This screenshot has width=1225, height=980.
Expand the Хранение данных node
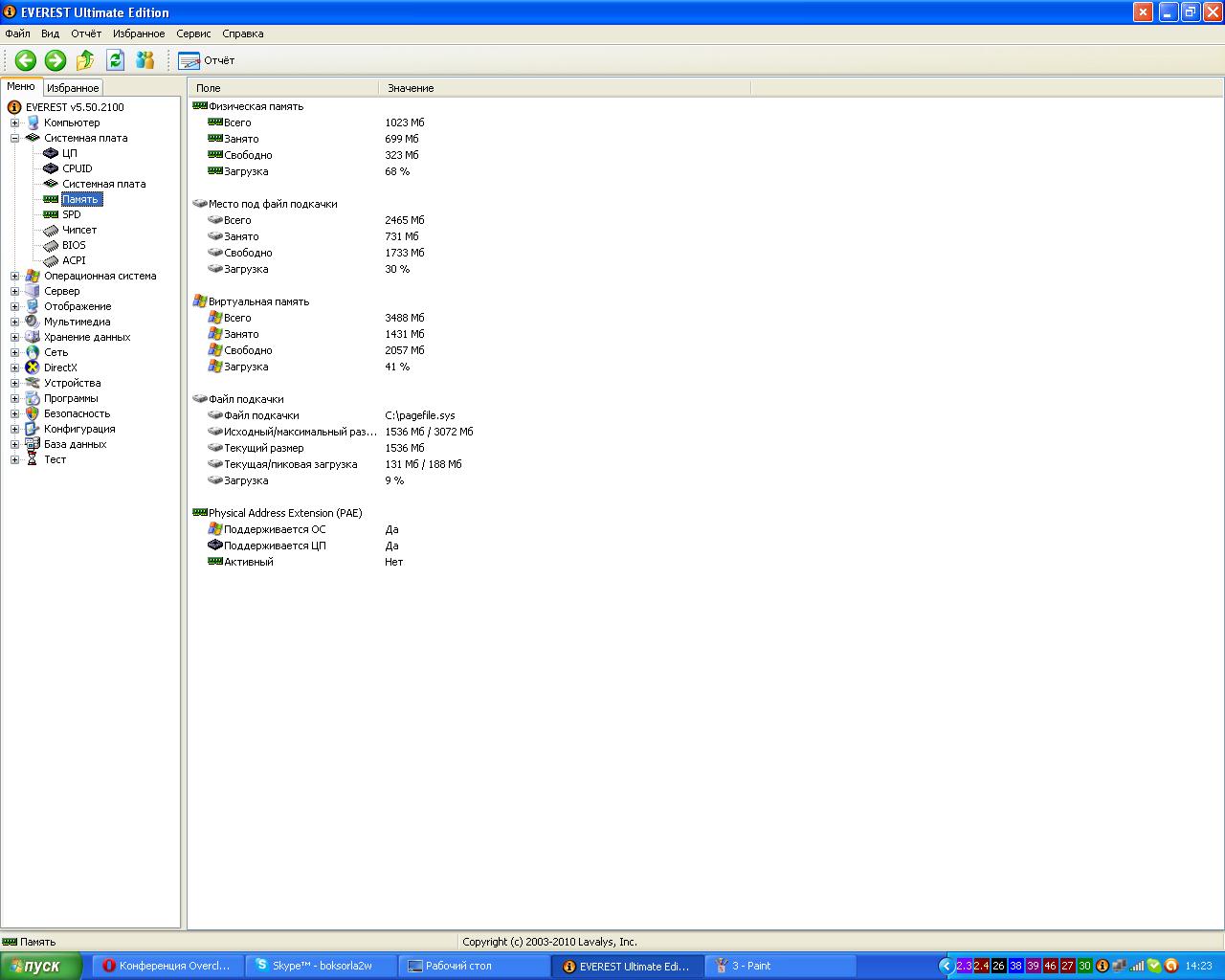click(x=14, y=337)
